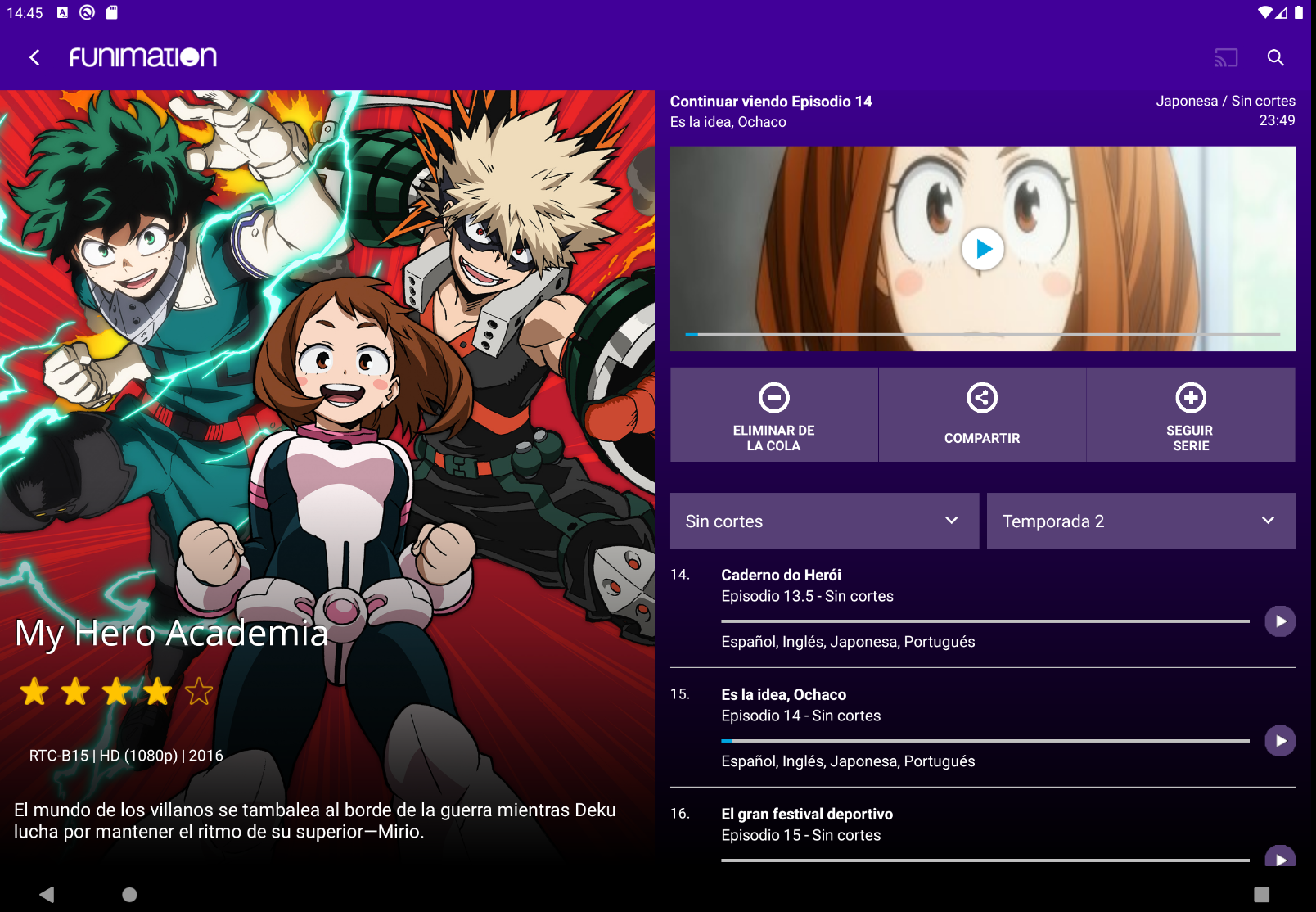This screenshot has width=1316, height=912.
Task: Play Caderno do Herói episode
Action: 1280,621
